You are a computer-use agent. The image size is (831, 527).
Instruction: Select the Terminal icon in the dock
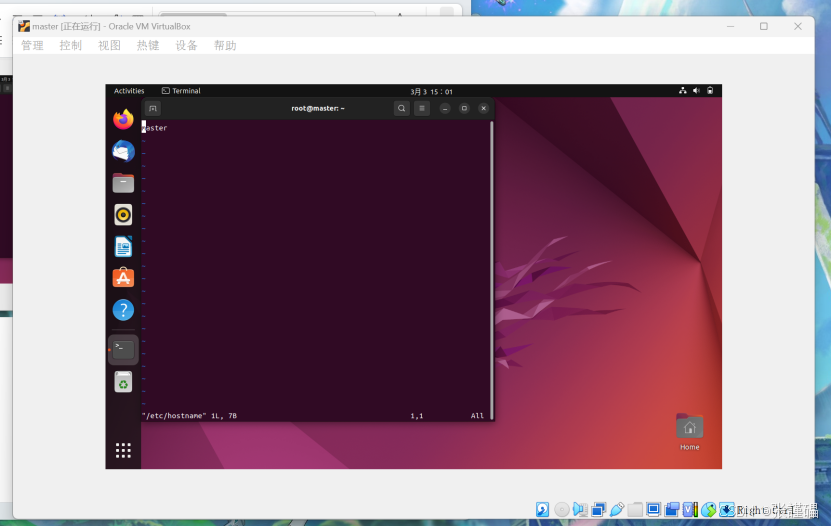(123, 349)
